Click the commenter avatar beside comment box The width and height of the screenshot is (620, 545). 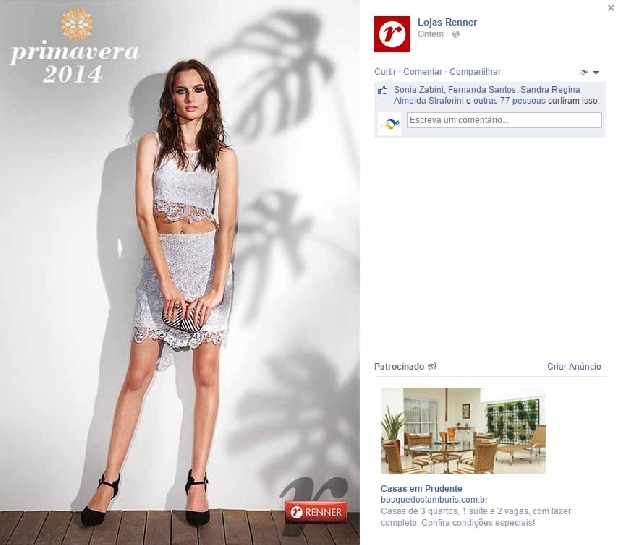pos(389,124)
